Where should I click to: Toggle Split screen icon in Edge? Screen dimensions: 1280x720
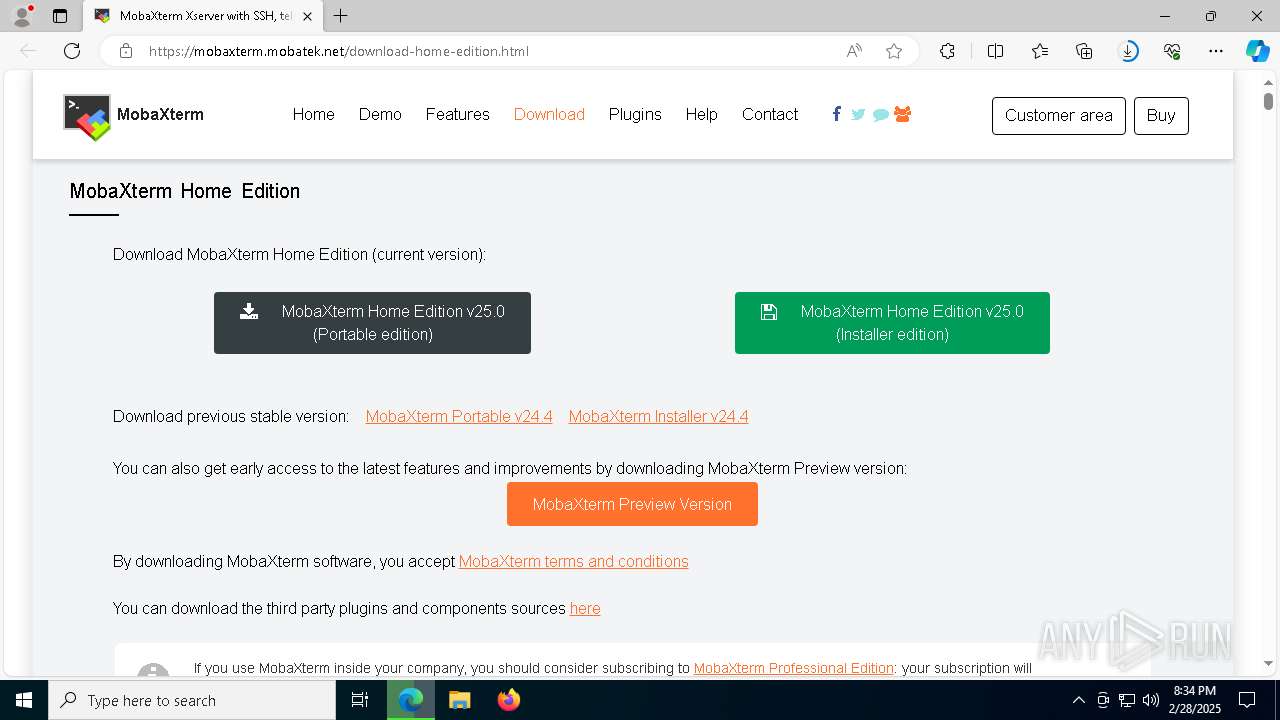[x=995, y=51]
